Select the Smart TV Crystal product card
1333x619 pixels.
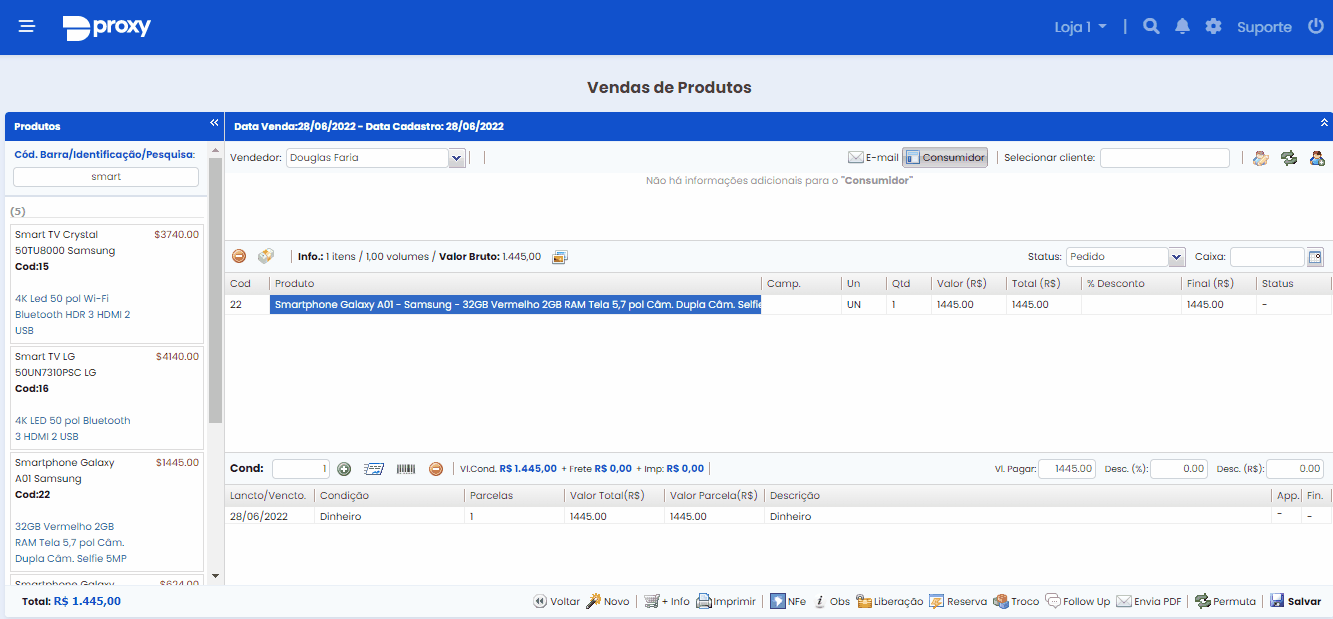pyautogui.click(x=107, y=284)
